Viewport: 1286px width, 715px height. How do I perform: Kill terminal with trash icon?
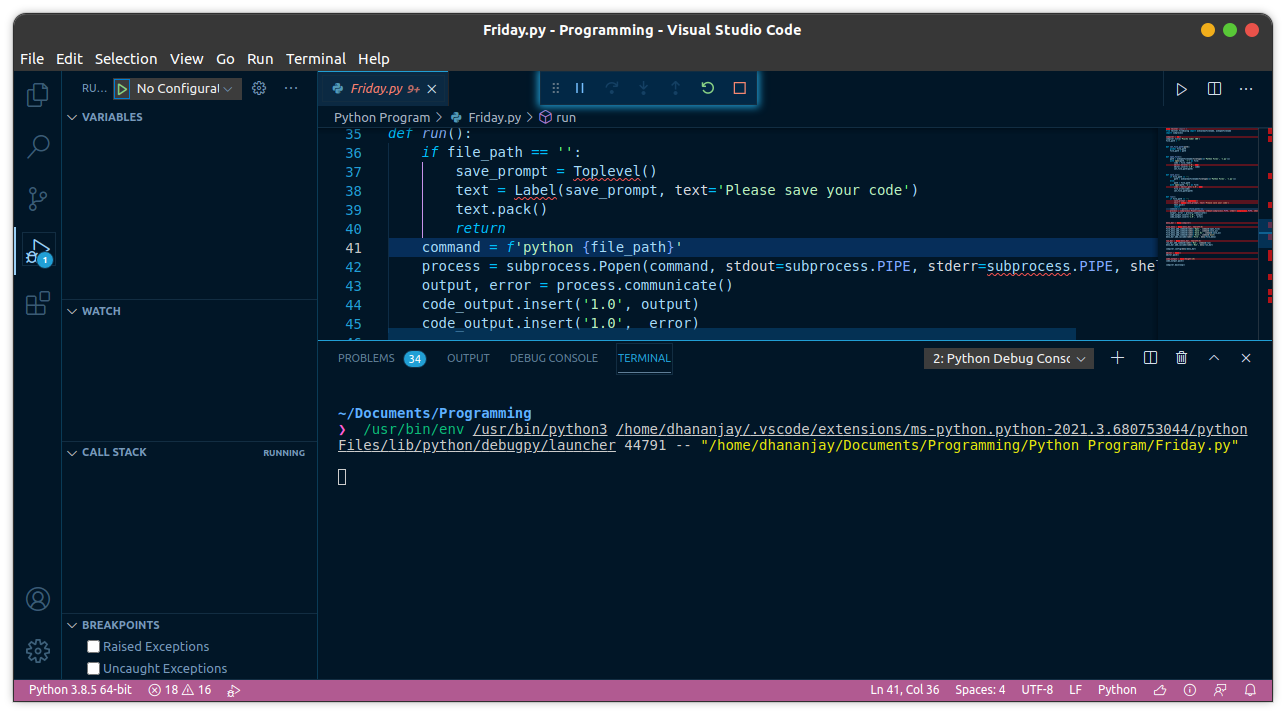click(1182, 358)
